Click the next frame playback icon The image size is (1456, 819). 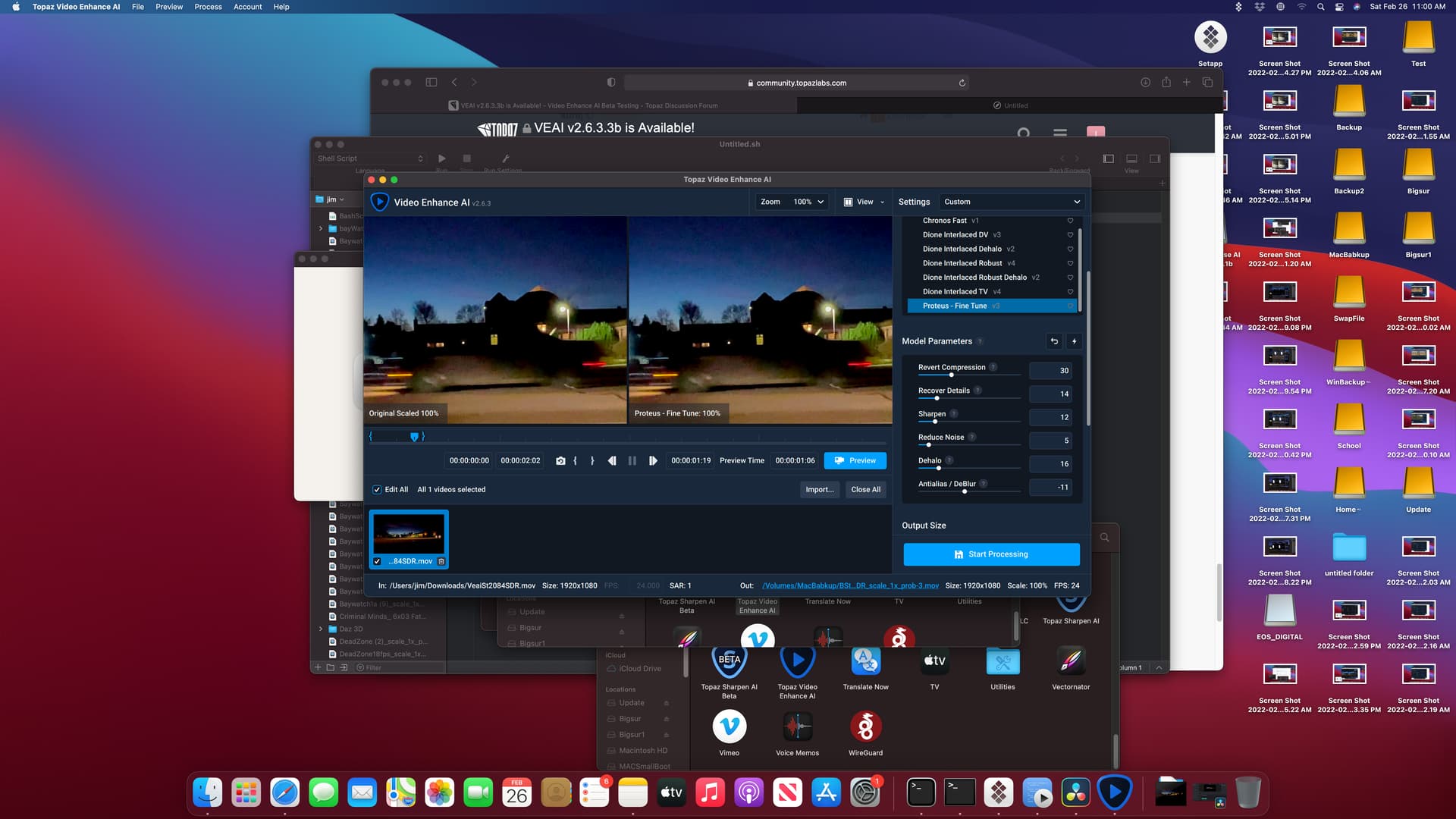point(654,460)
